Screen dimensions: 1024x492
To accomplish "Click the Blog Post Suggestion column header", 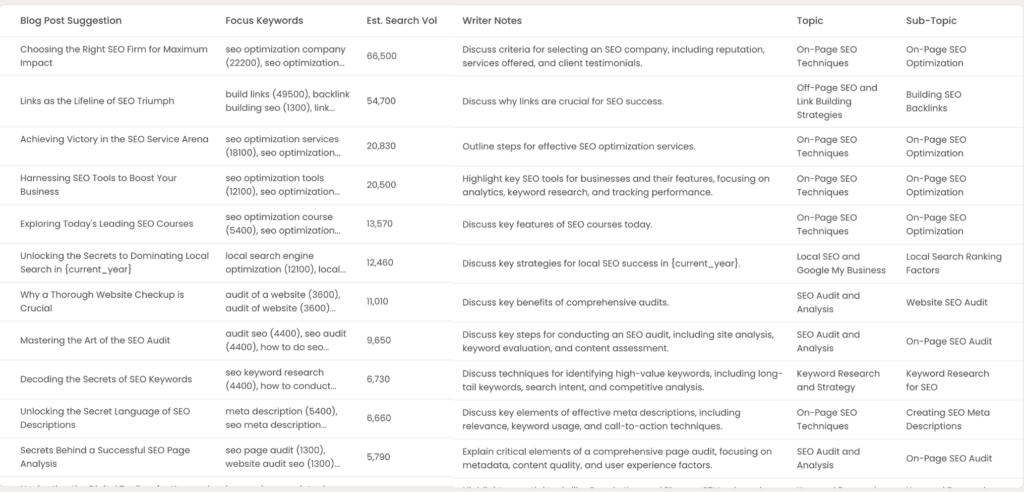I will click(72, 20).
